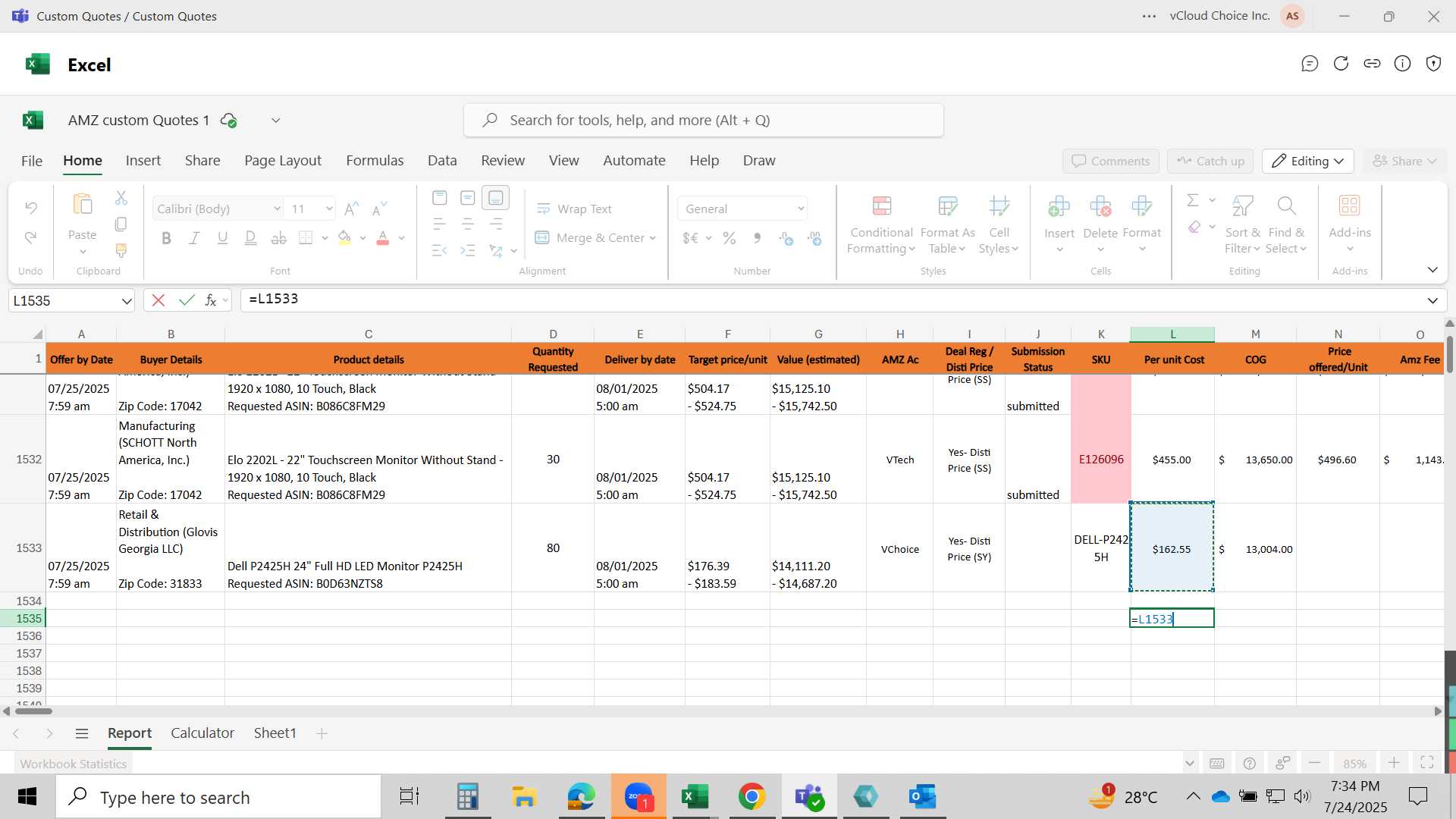Click the refresh icon in Teams header
Viewport: 1456px width, 819px height.
pyautogui.click(x=1341, y=64)
